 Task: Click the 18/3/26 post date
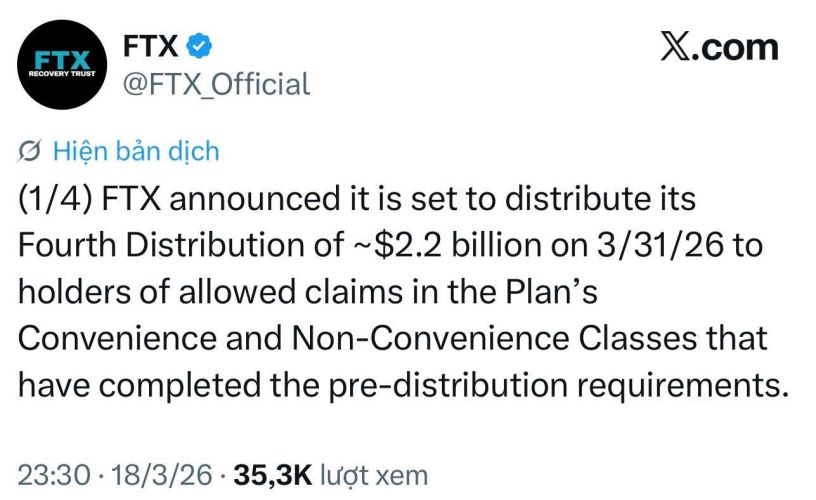[x=158, y=473]
